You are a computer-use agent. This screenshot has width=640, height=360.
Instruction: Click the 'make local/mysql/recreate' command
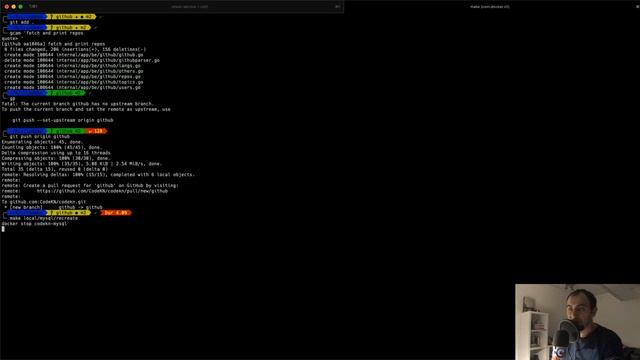pyautogui.click(x=44, y=218)
